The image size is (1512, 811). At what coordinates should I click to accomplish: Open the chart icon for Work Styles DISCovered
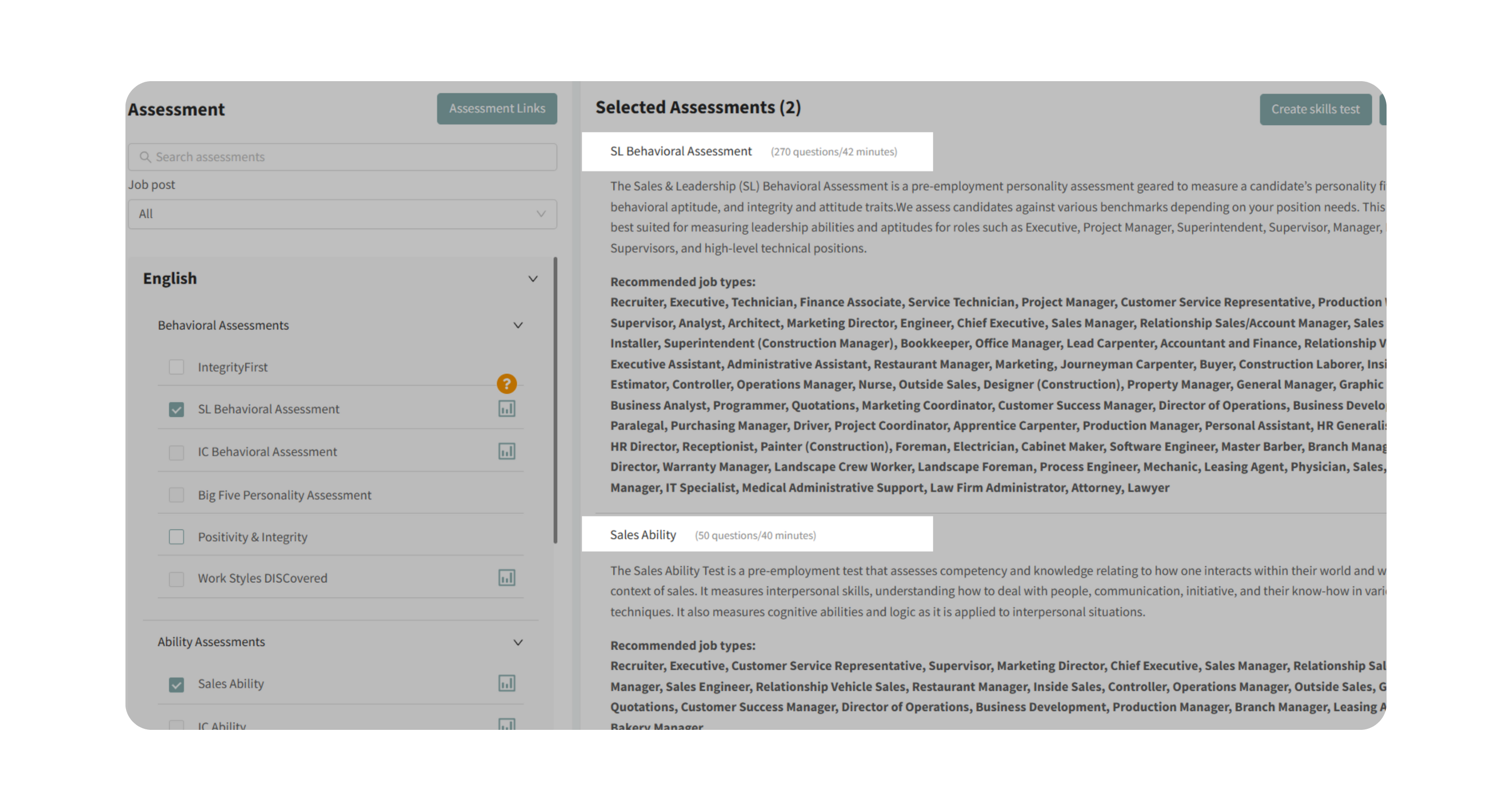507,578
